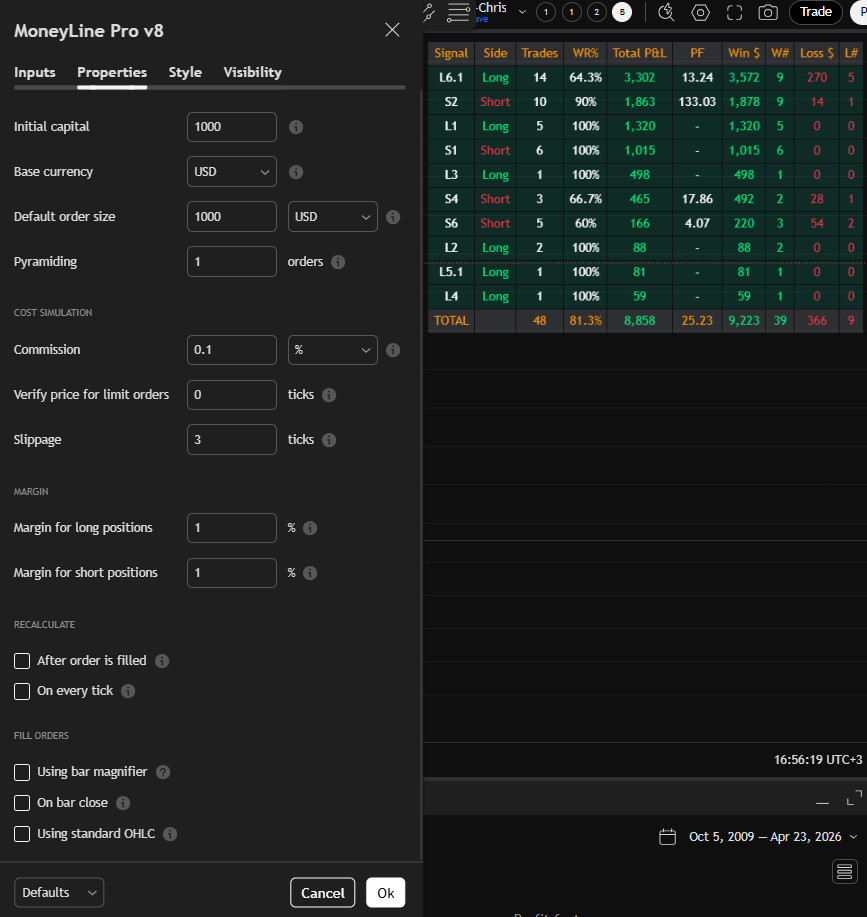The width and height of the screenshot is (867, 917).
Task: Expand the Oct 5, 2009 – Apr 23, 2026 date range
Action: tap(854, 837)
